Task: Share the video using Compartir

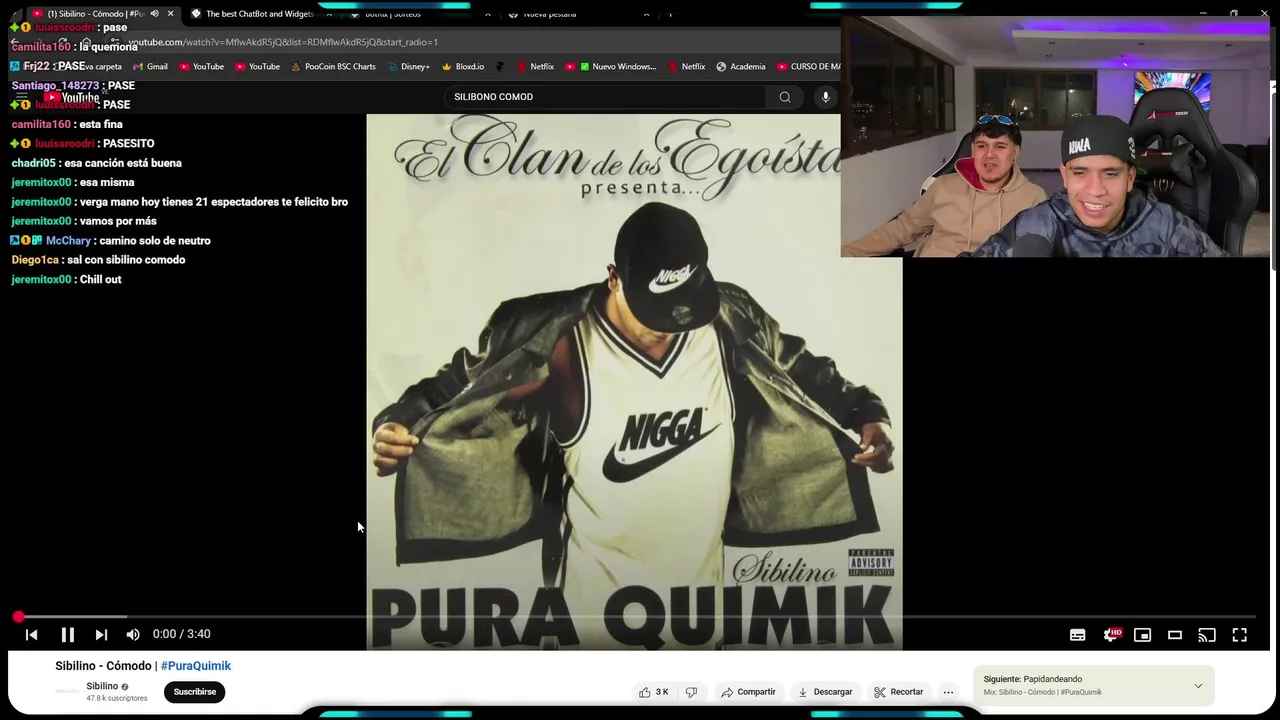Action: point(748,692)
